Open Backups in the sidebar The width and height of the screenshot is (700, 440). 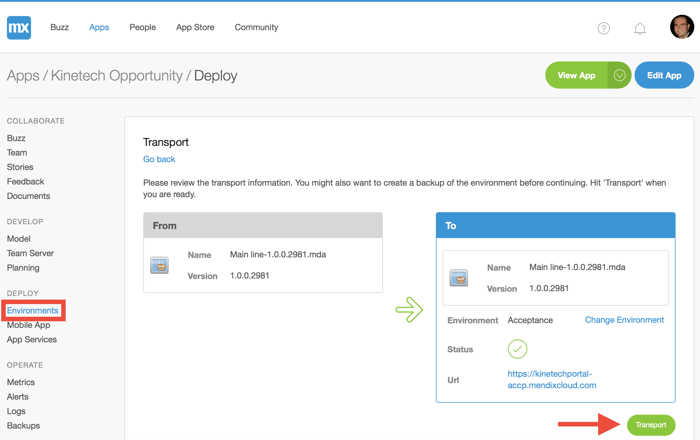[x=23, y=426]
